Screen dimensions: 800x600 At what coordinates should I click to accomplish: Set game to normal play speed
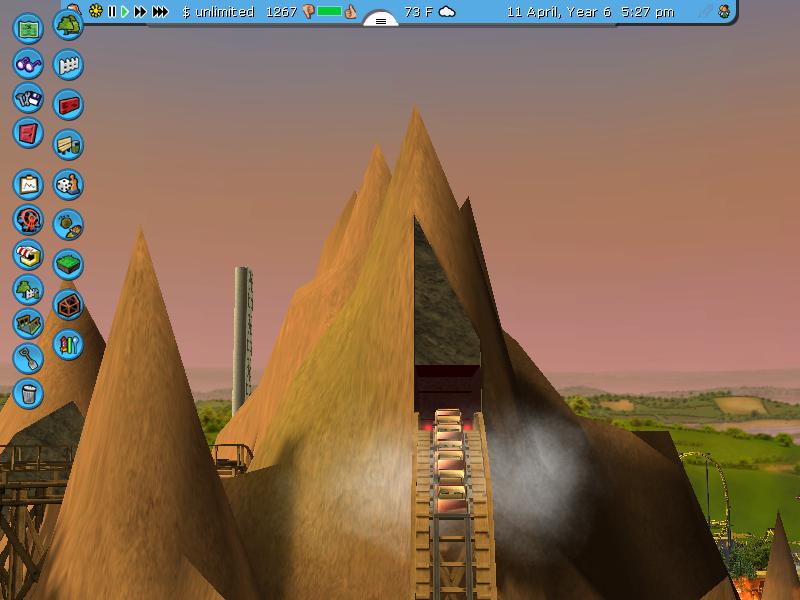tap(124, 11)
